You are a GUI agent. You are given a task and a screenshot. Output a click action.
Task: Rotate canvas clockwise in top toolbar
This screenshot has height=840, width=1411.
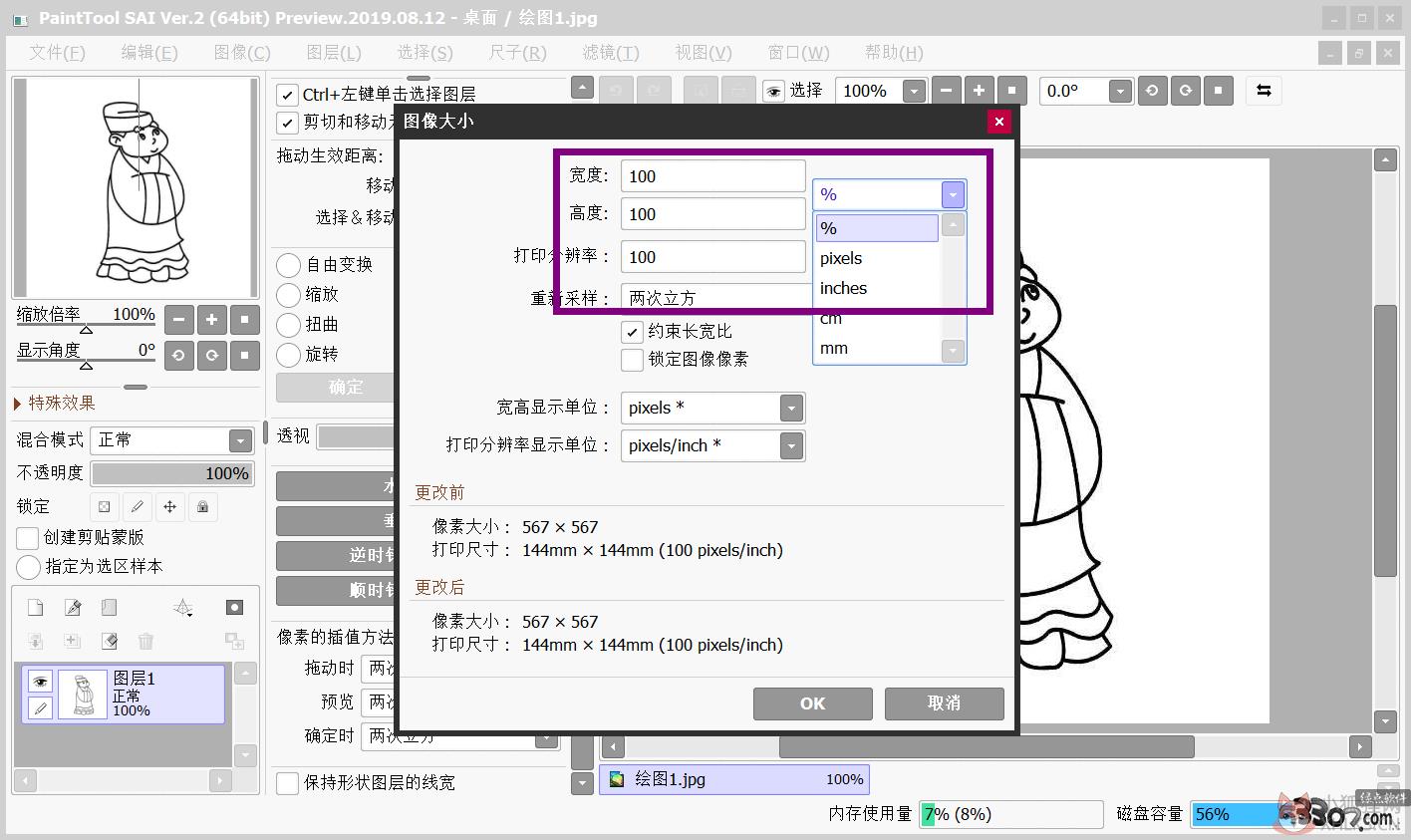coord(1185,91)
